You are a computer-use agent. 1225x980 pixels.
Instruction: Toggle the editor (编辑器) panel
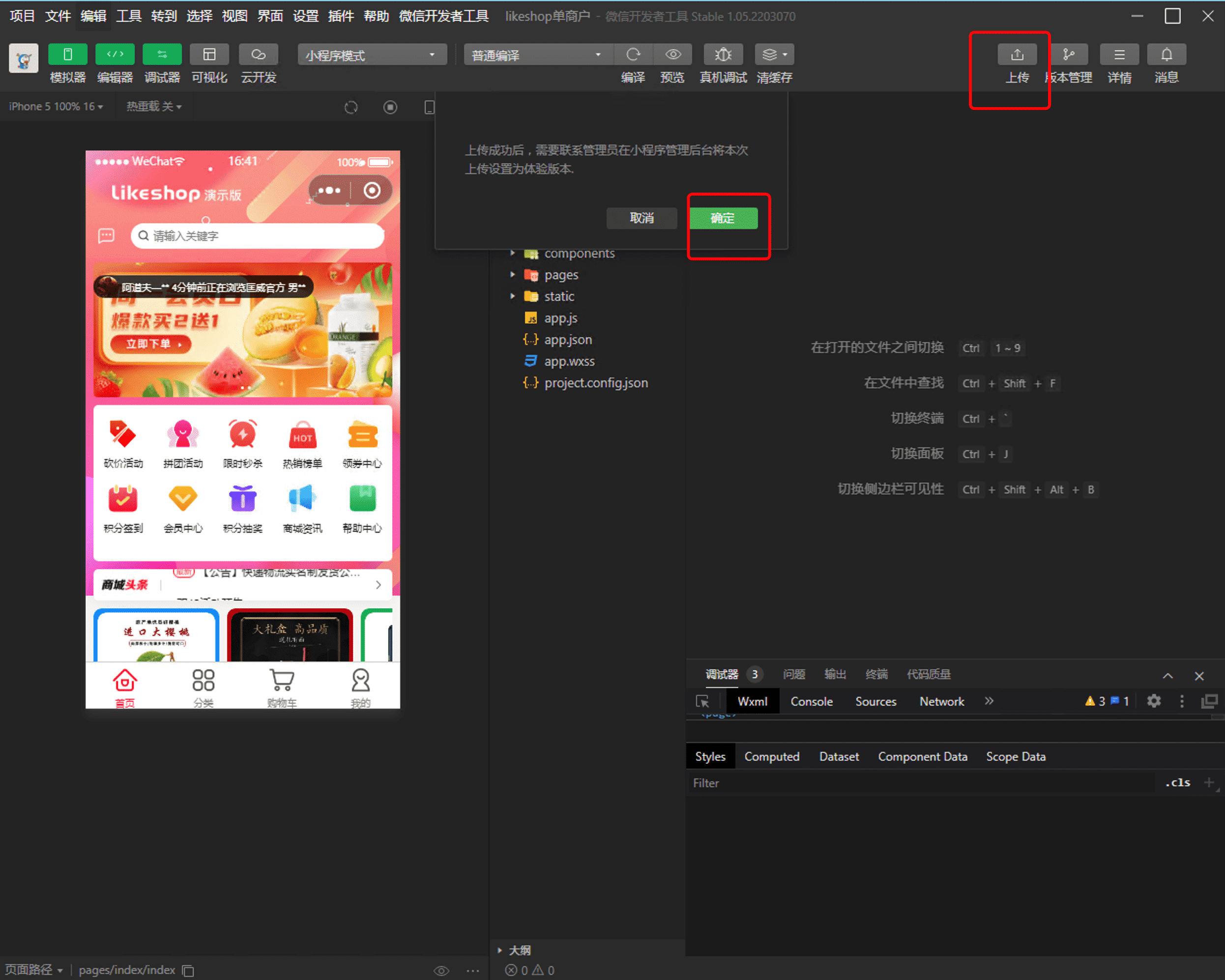tap(115, 55)
